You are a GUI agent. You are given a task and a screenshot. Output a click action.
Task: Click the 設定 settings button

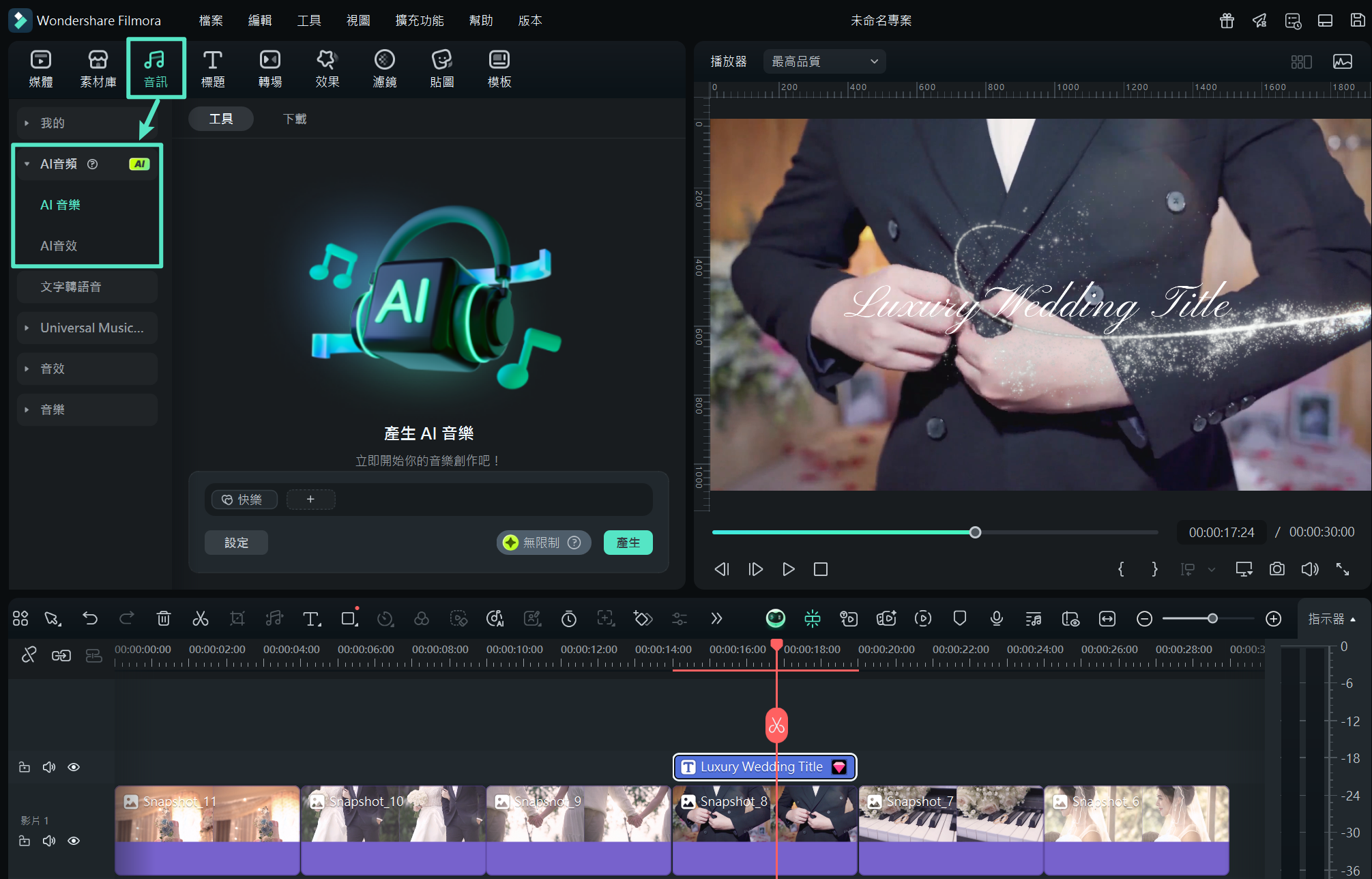pyautogui.click(x=236, y=543)
